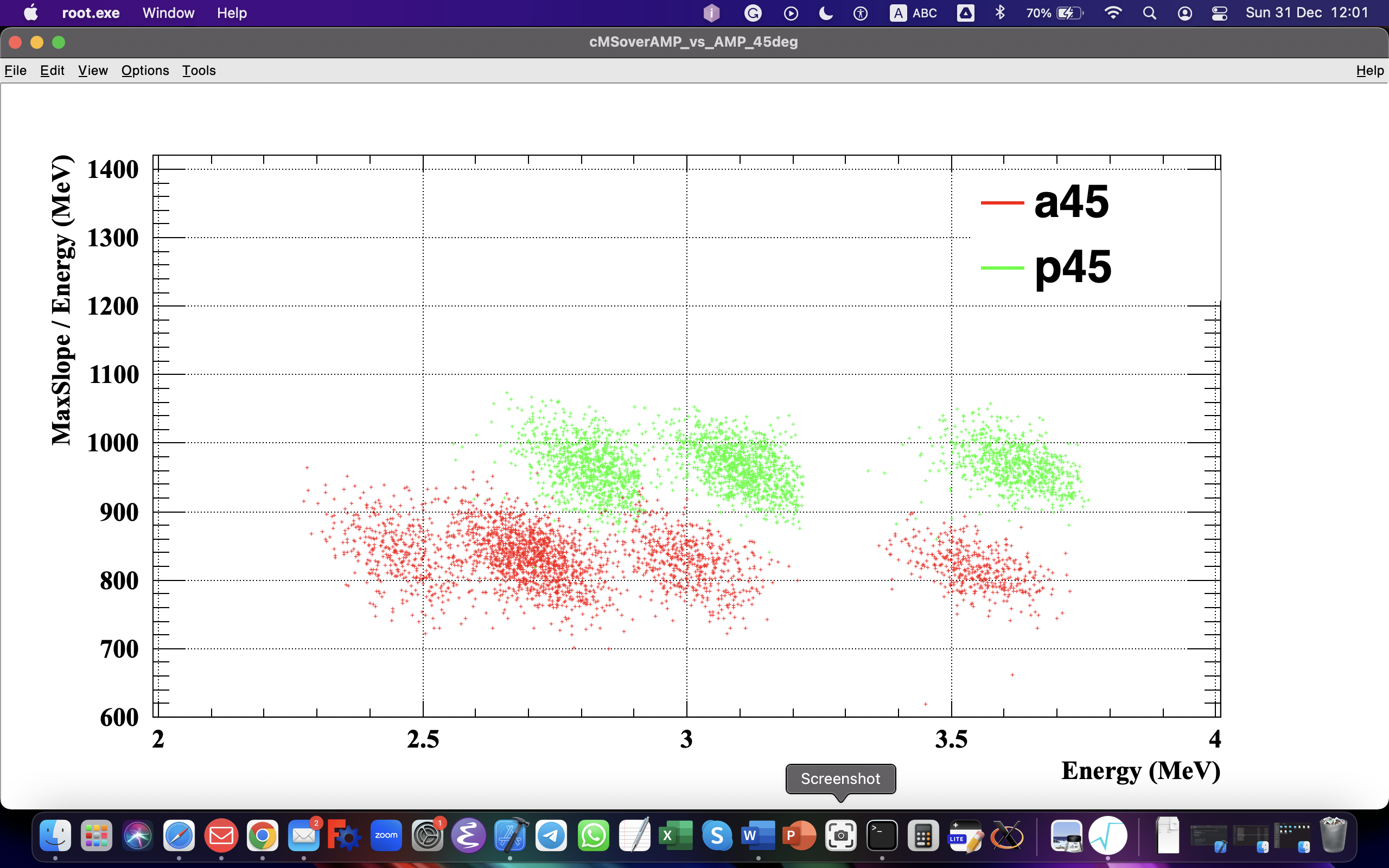The height and width of the screenshot is (868, 1389).
Task: Open Xcode from the dock
Action: click(510, 835)
